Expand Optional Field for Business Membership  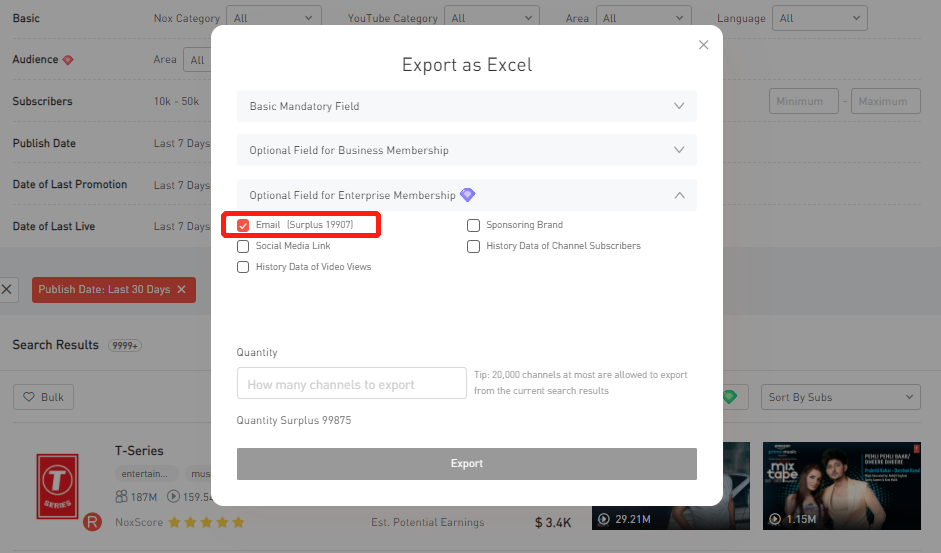tap(466, 150)
